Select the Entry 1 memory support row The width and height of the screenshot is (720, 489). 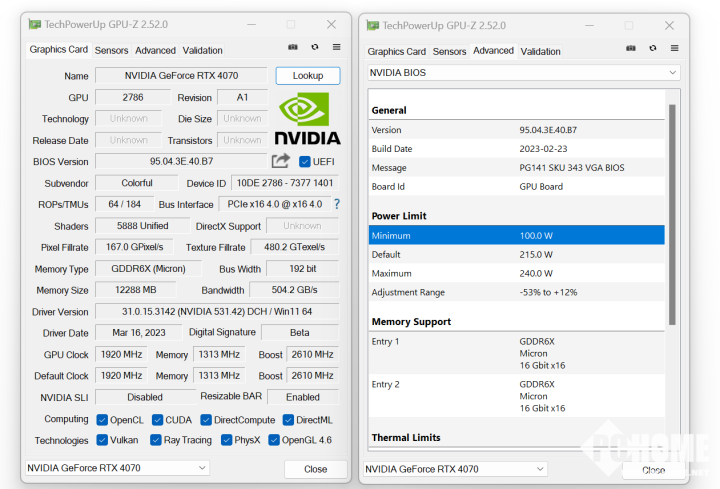(516, 353)
